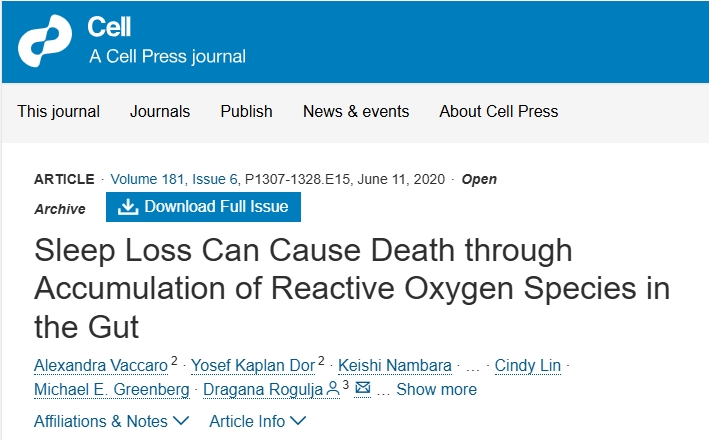Viewport: 709px width, 440px height.
Task: Expand the Affiliations & Notes section
Action: (111, 421)
